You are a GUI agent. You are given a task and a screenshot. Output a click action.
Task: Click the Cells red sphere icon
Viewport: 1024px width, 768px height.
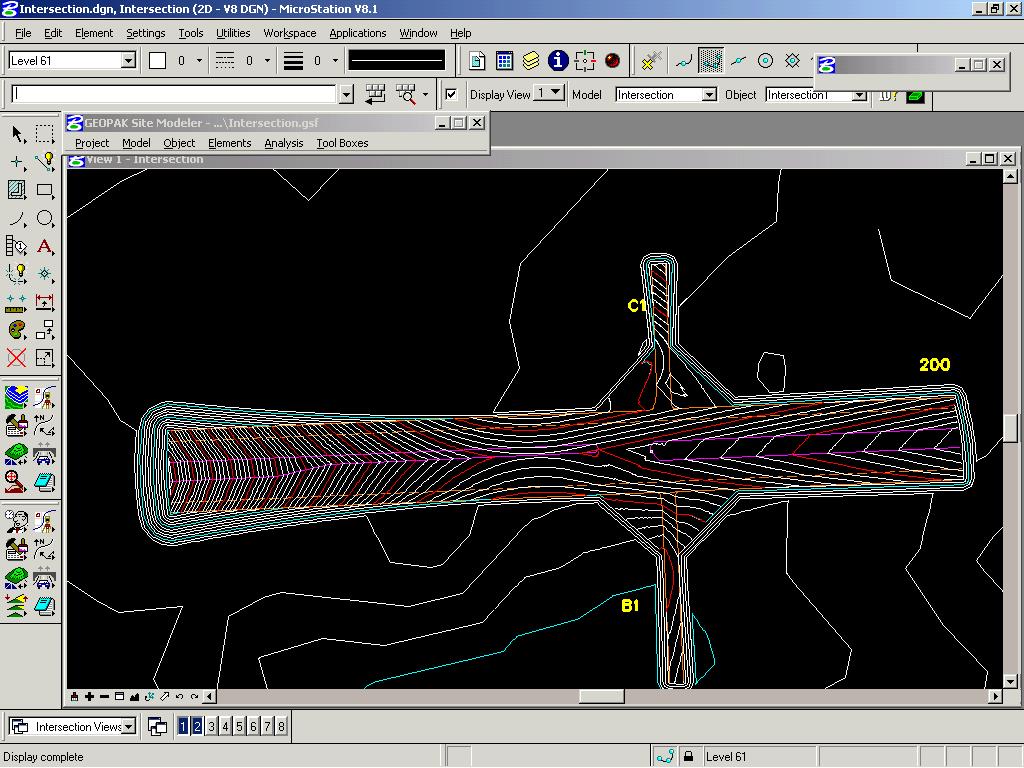tap(612, 61)
